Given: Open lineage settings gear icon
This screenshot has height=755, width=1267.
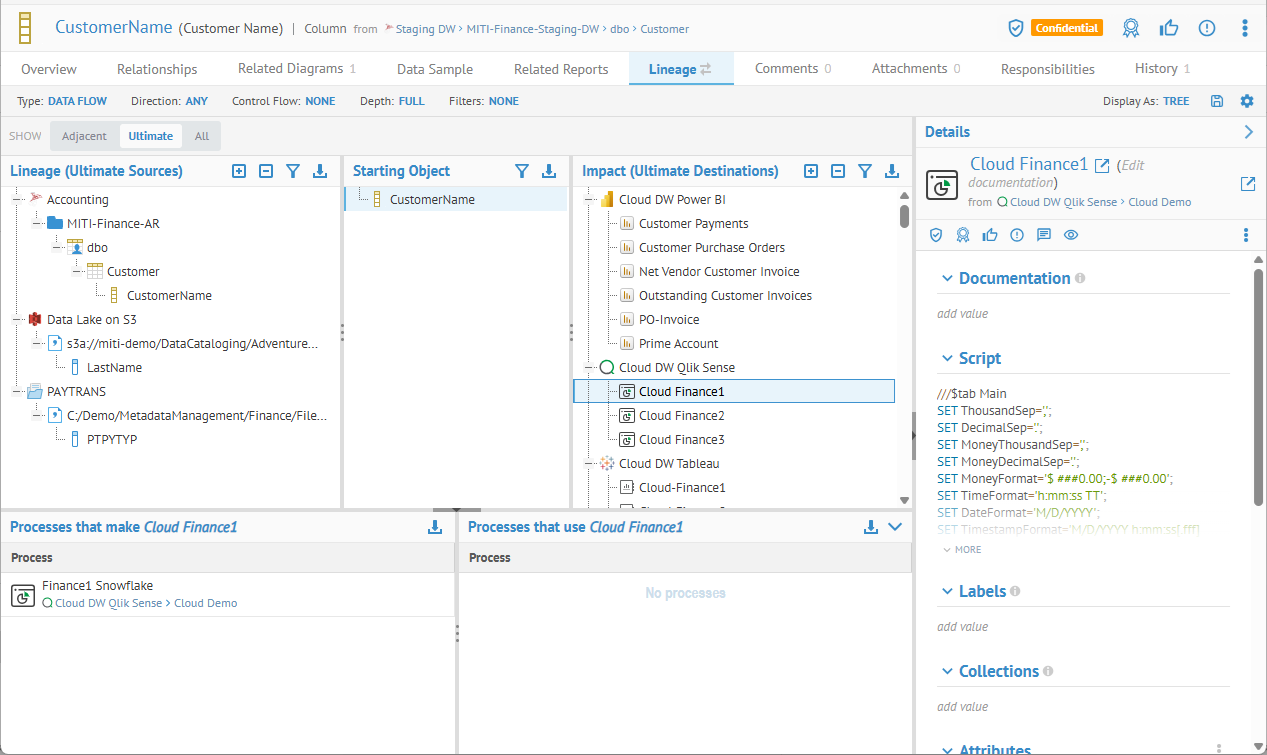Looking at the screenshot, I should point(1246,101).
